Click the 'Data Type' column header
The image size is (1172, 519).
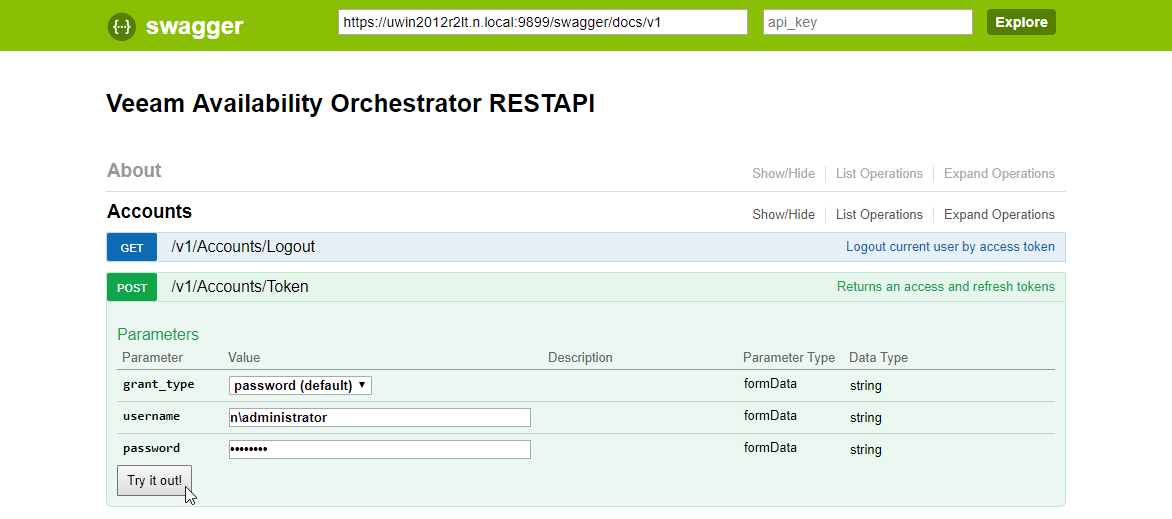(878, 357)
